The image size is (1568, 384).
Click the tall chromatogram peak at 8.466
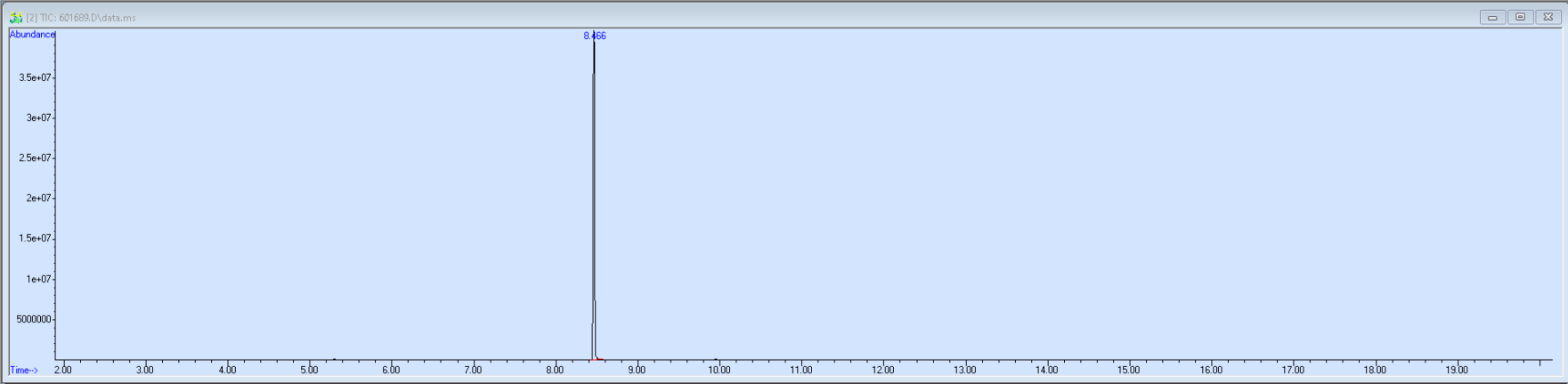594,196
